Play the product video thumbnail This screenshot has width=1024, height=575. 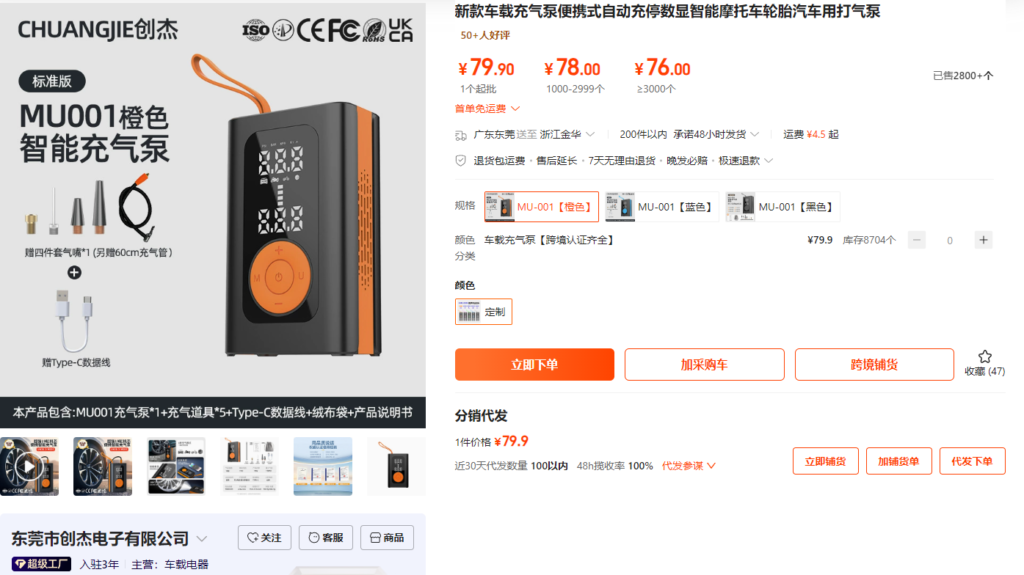29,467
